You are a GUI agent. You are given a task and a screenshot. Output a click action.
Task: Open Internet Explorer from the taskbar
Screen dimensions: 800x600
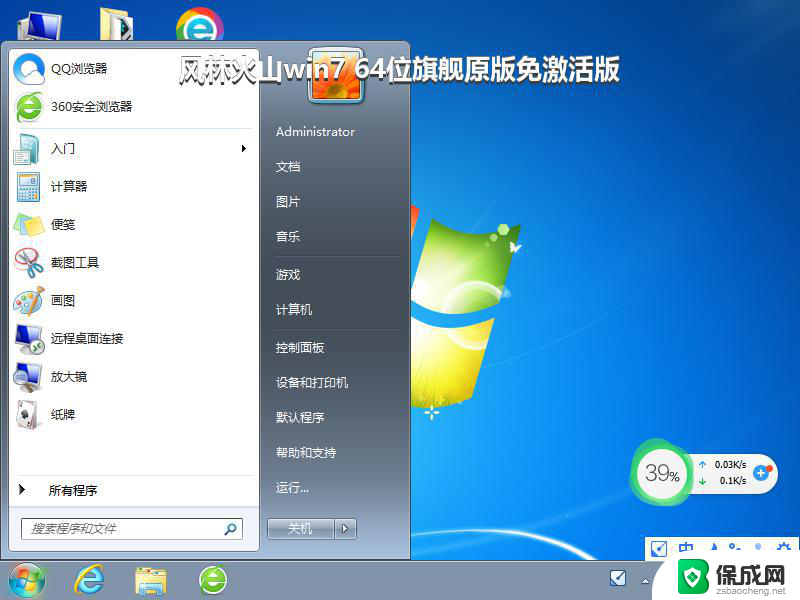tap(89, 581)
